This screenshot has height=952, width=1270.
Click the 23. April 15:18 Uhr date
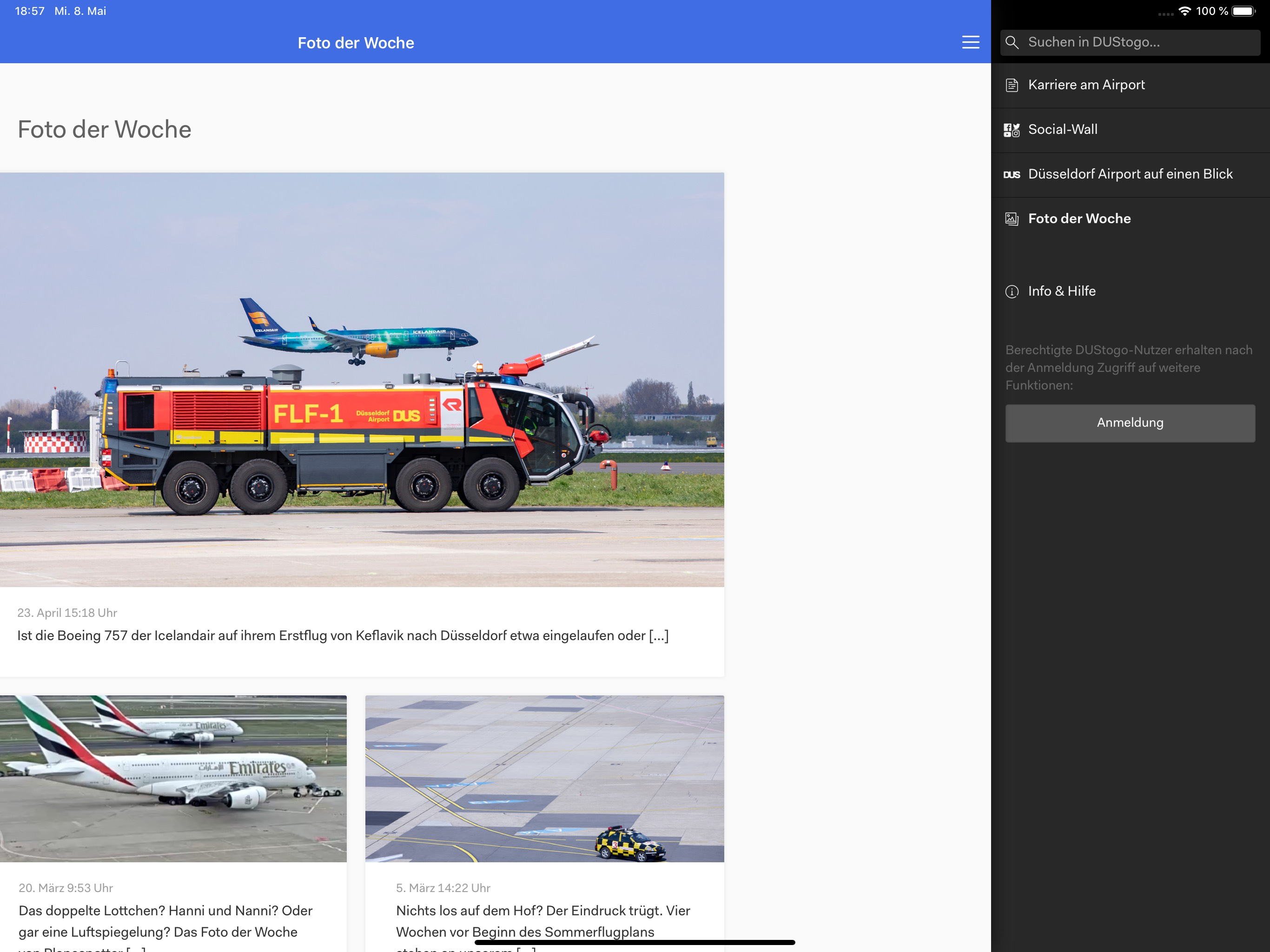click(x=67, y=613)
